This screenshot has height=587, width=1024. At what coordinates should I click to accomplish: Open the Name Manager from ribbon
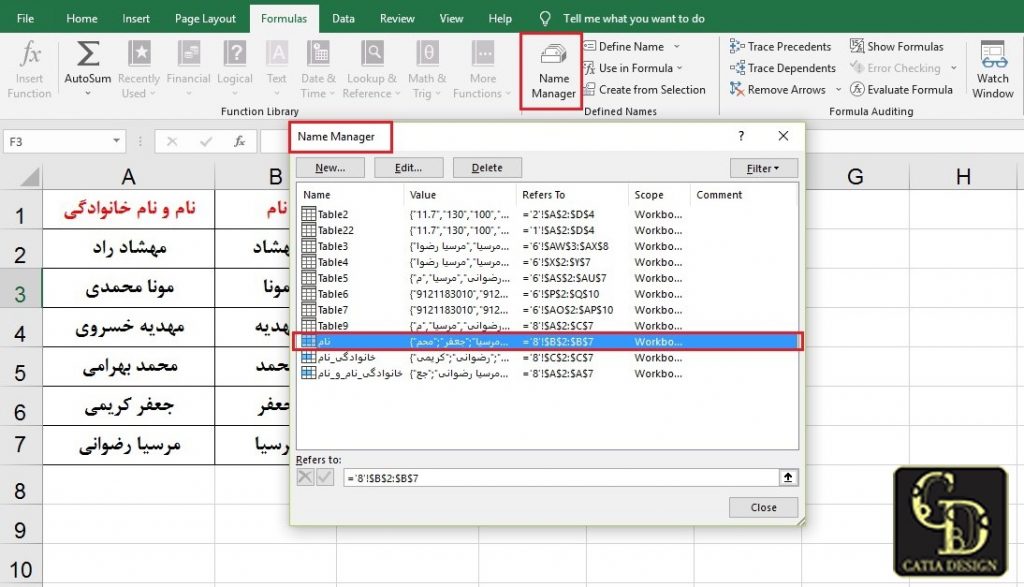click(x=552, y=71)
